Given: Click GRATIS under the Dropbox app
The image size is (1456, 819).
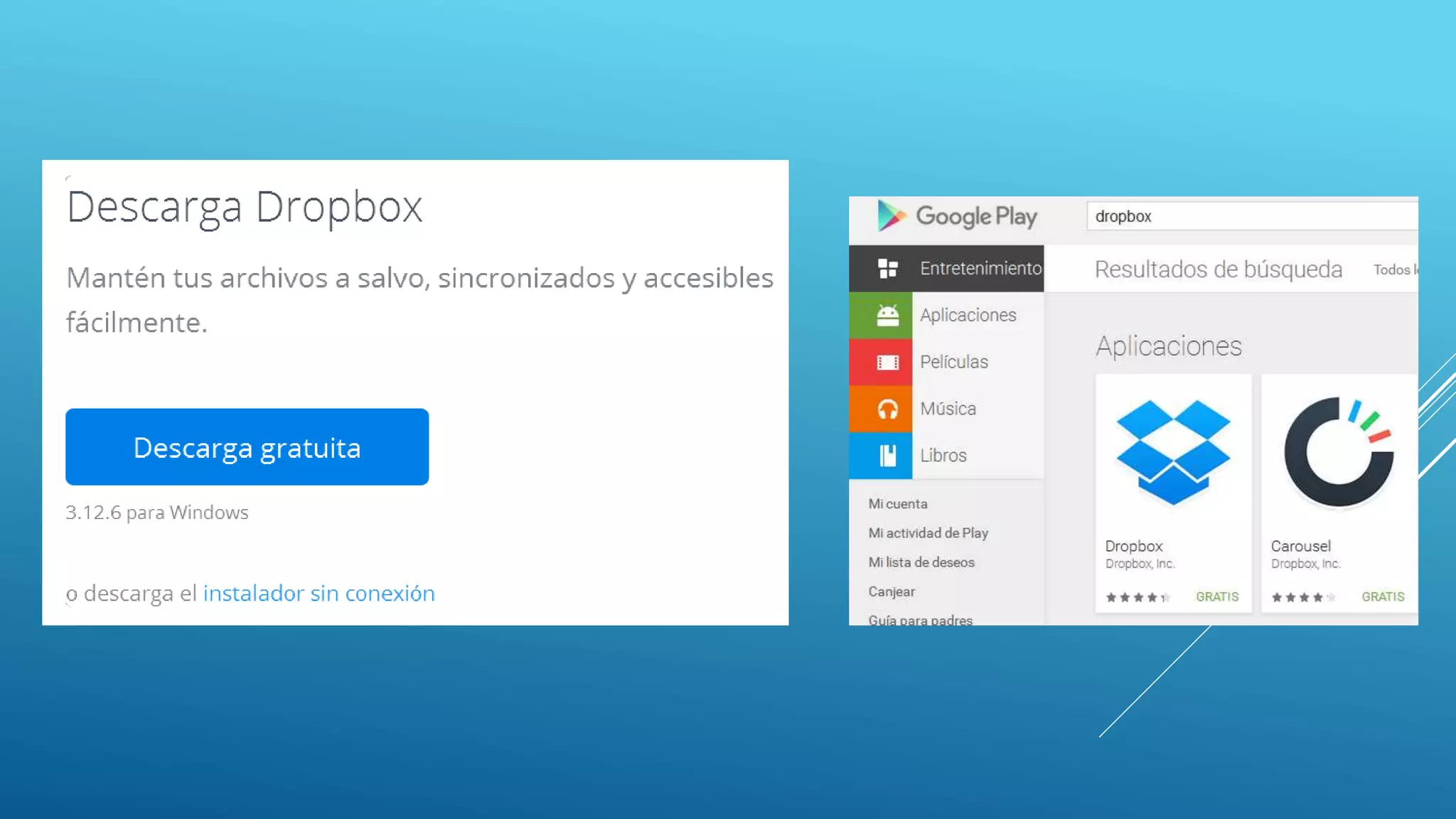Looking at the screenshot, I should tap(1217, 596).
